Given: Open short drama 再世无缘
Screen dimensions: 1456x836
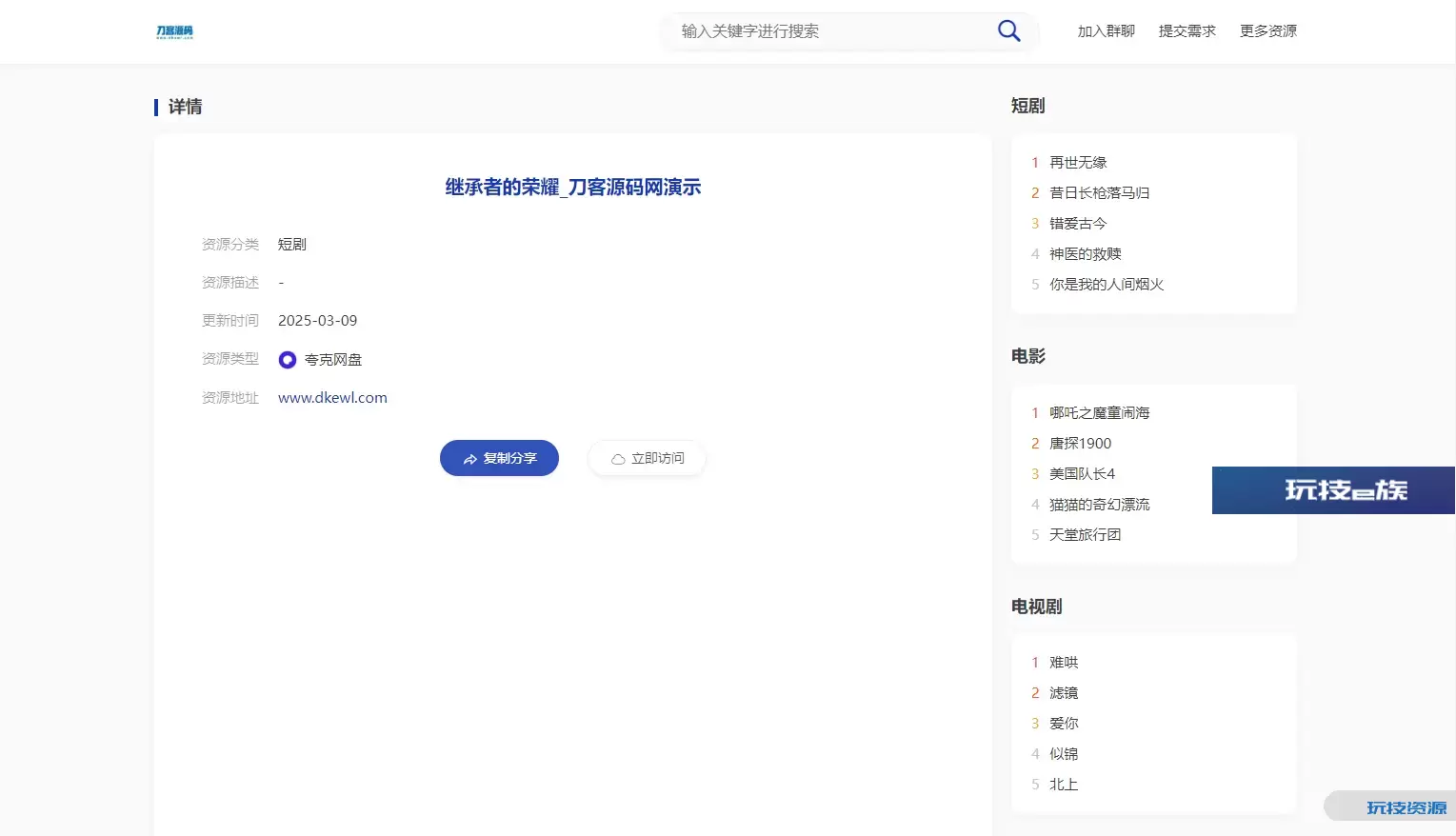Looking at the screenshot, I should point(1078,163).
